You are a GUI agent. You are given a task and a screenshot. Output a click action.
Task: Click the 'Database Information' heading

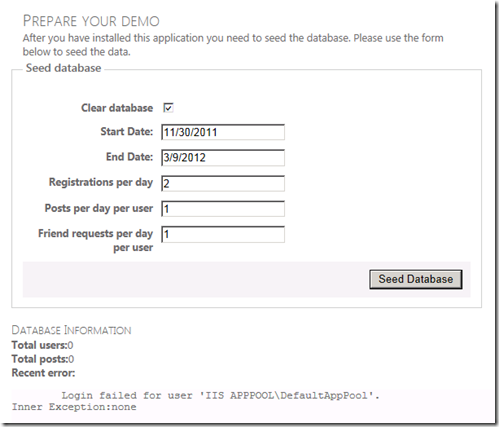(x=71, y=330)
